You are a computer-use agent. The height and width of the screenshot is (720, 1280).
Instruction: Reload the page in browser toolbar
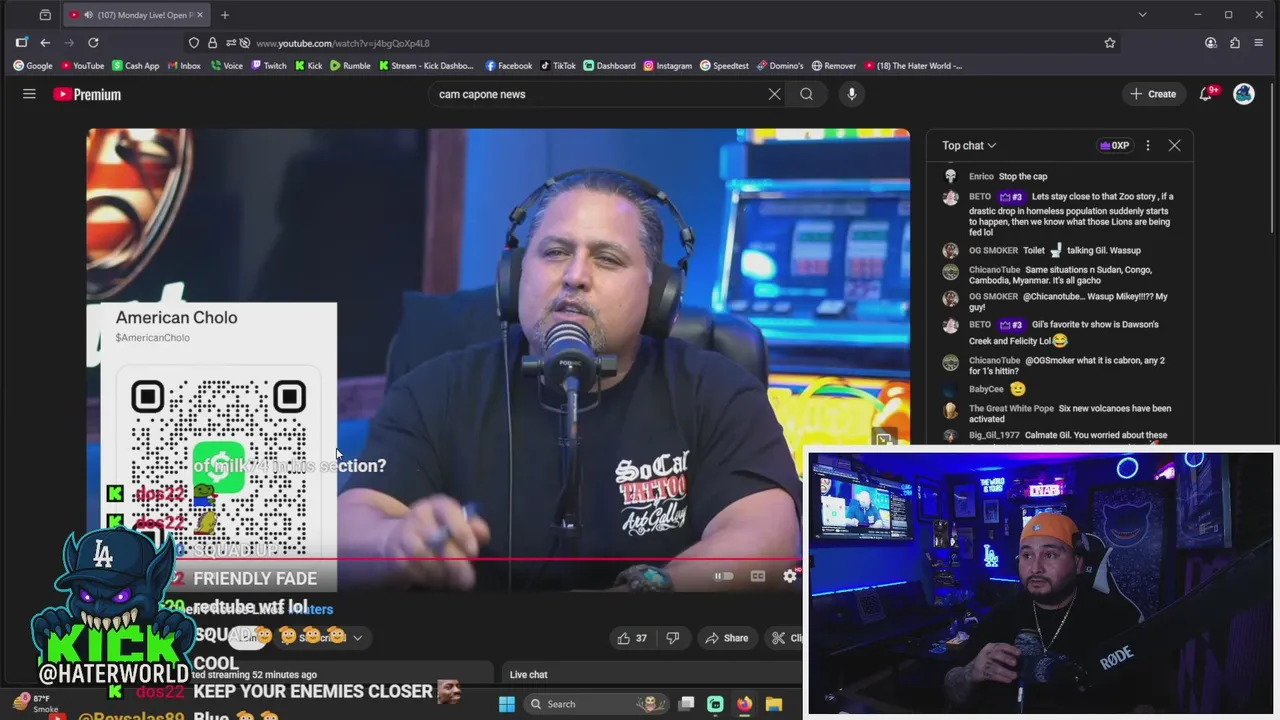click(93, 43)
